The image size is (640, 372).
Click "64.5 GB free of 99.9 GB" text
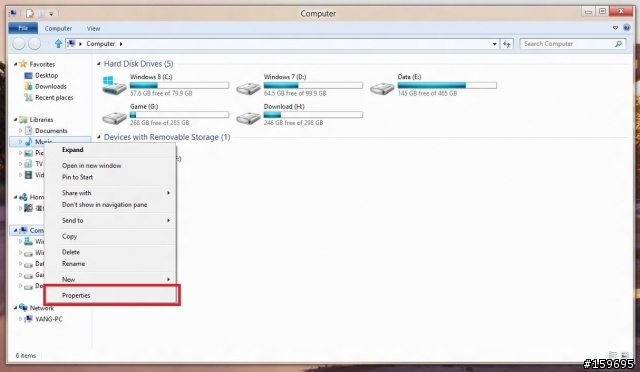click(295, 93)
